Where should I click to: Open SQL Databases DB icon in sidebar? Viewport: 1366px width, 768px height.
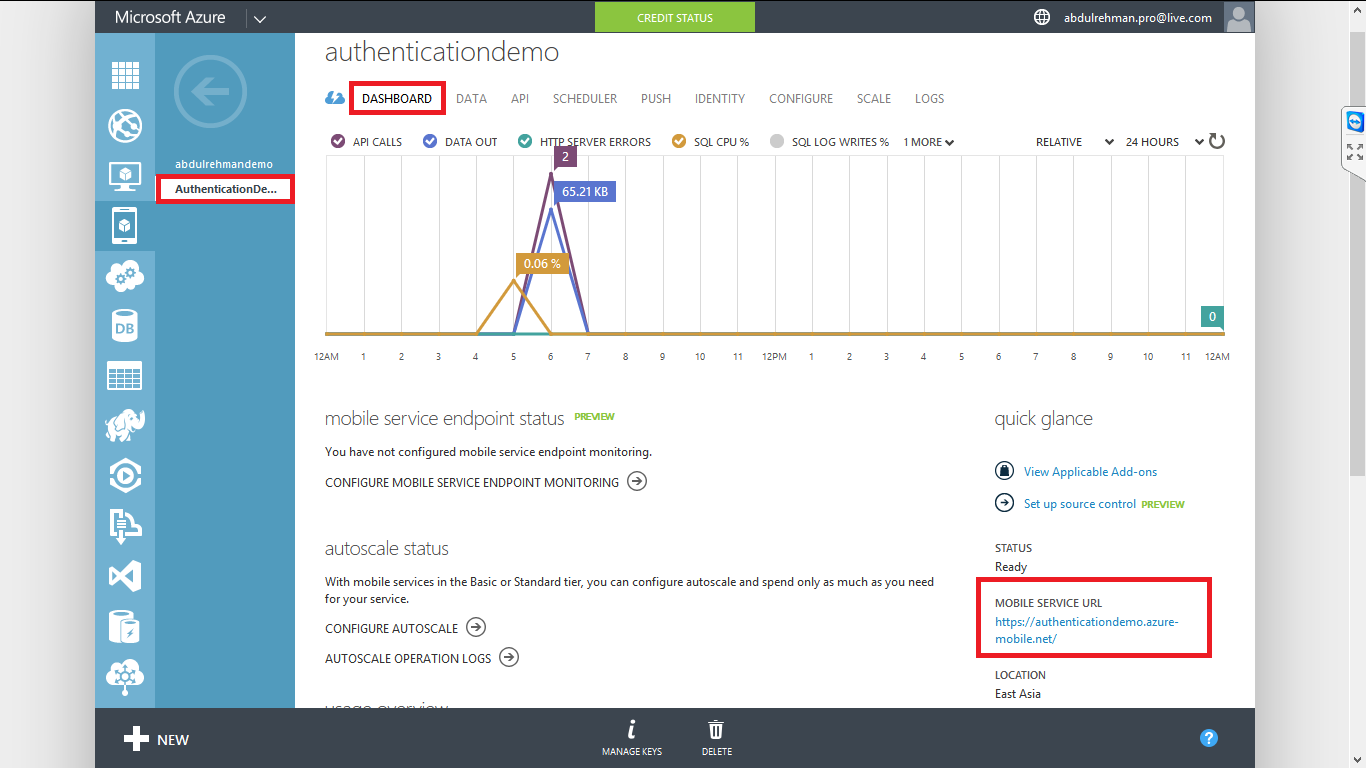[125, 326]
